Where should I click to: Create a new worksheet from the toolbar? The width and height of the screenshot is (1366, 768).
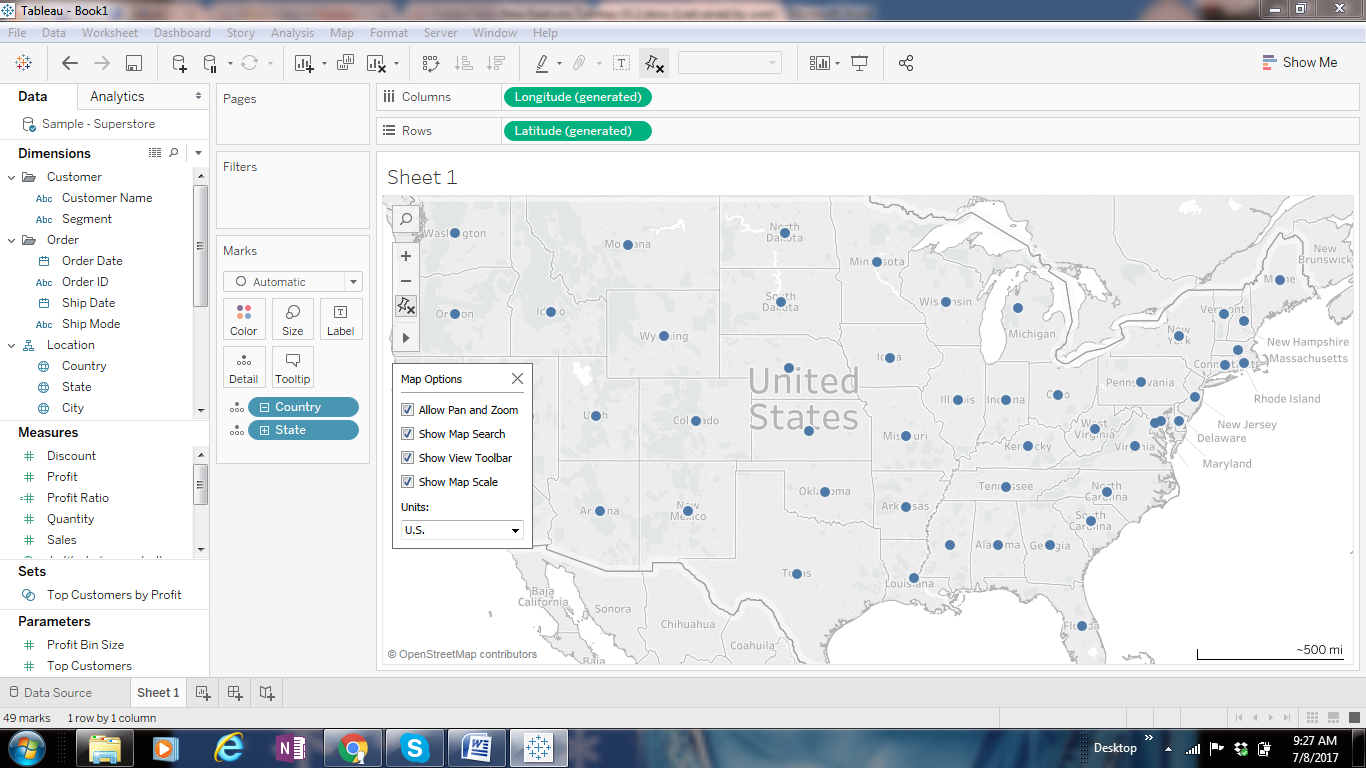[304, 63]
